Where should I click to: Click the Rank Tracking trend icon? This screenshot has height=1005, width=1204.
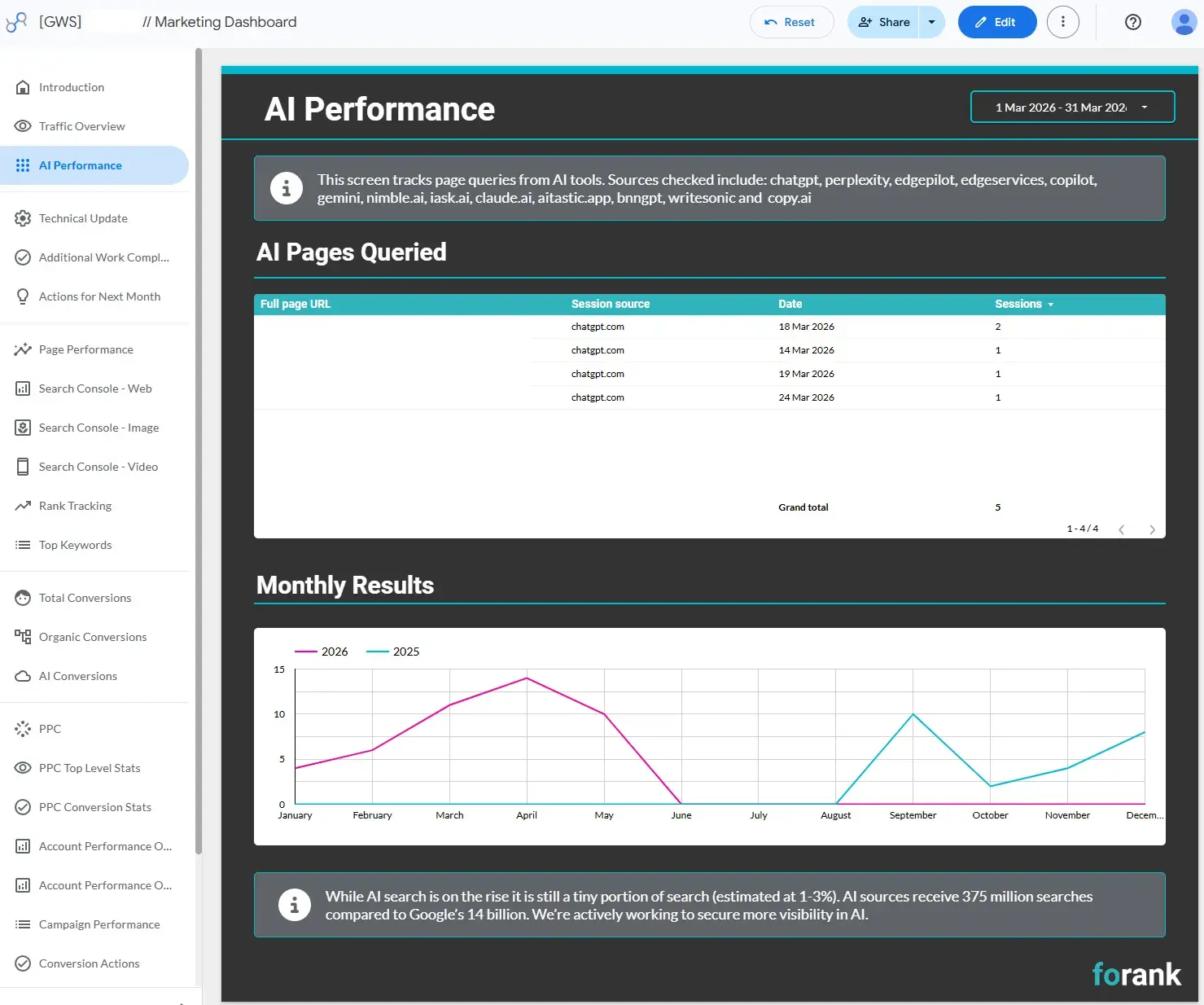(x=23, y=506)
